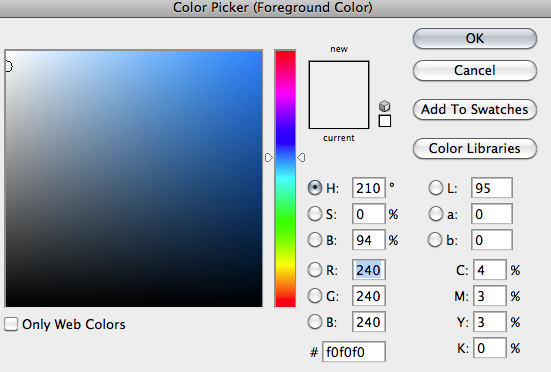Click the OK button
The width and height of the screenshot is (551, 372).
(x=475, y=38)
